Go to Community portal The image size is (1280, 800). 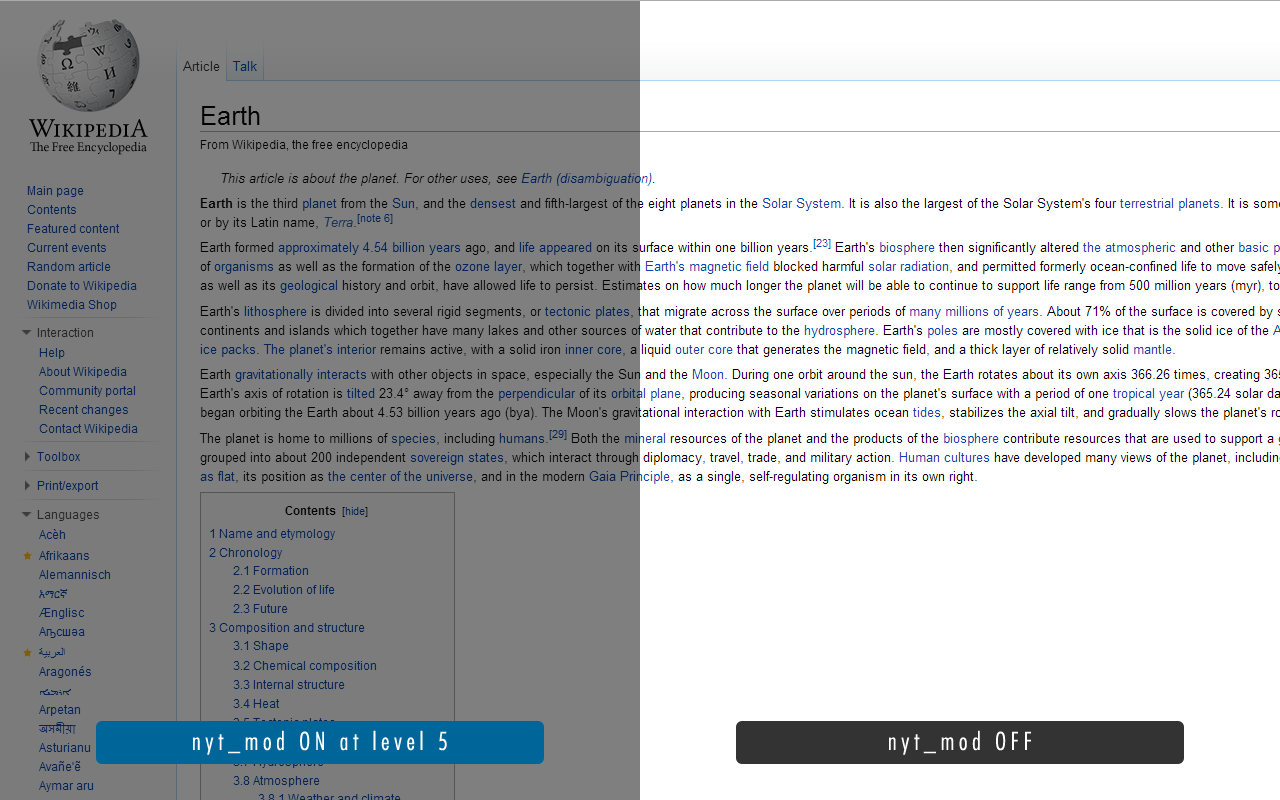[87, 391]
